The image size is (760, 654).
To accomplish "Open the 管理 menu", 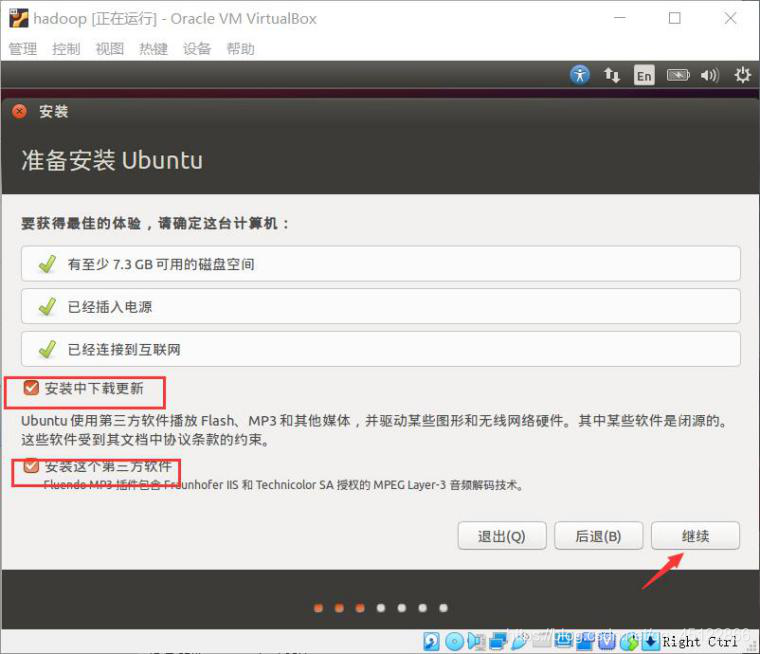I will [23, 48].
